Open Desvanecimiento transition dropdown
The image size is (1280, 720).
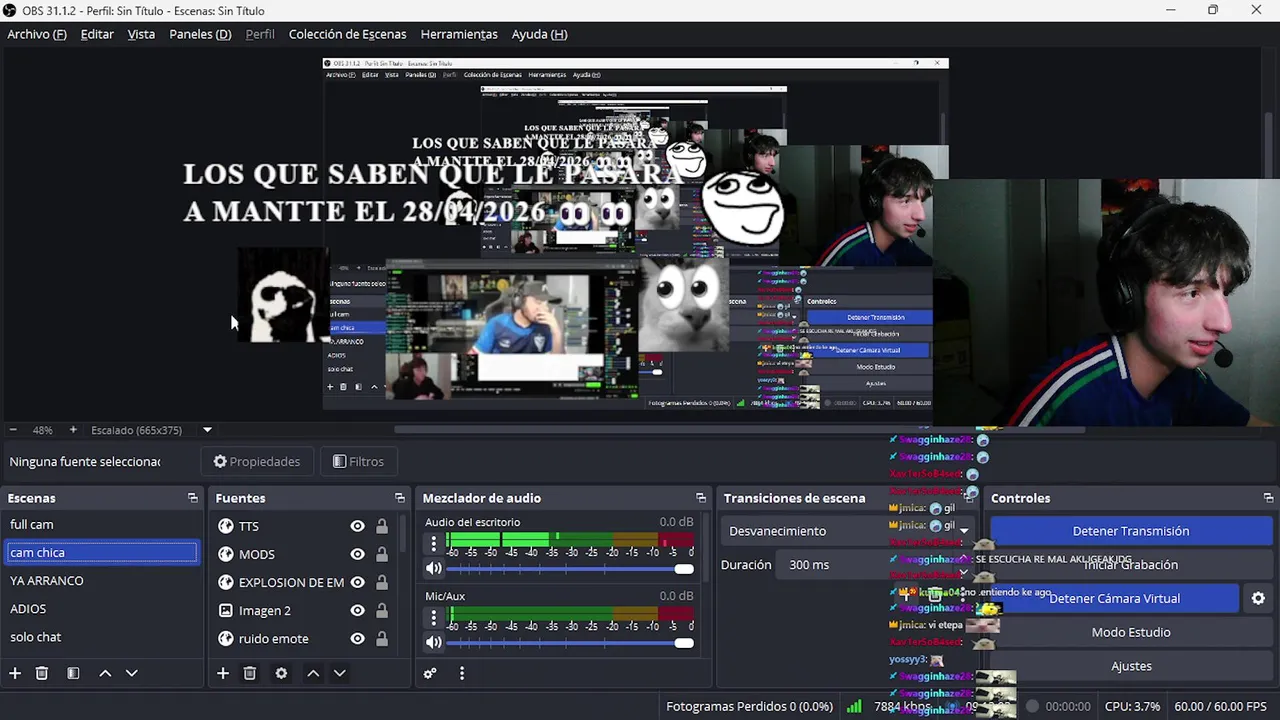point(850,531)
